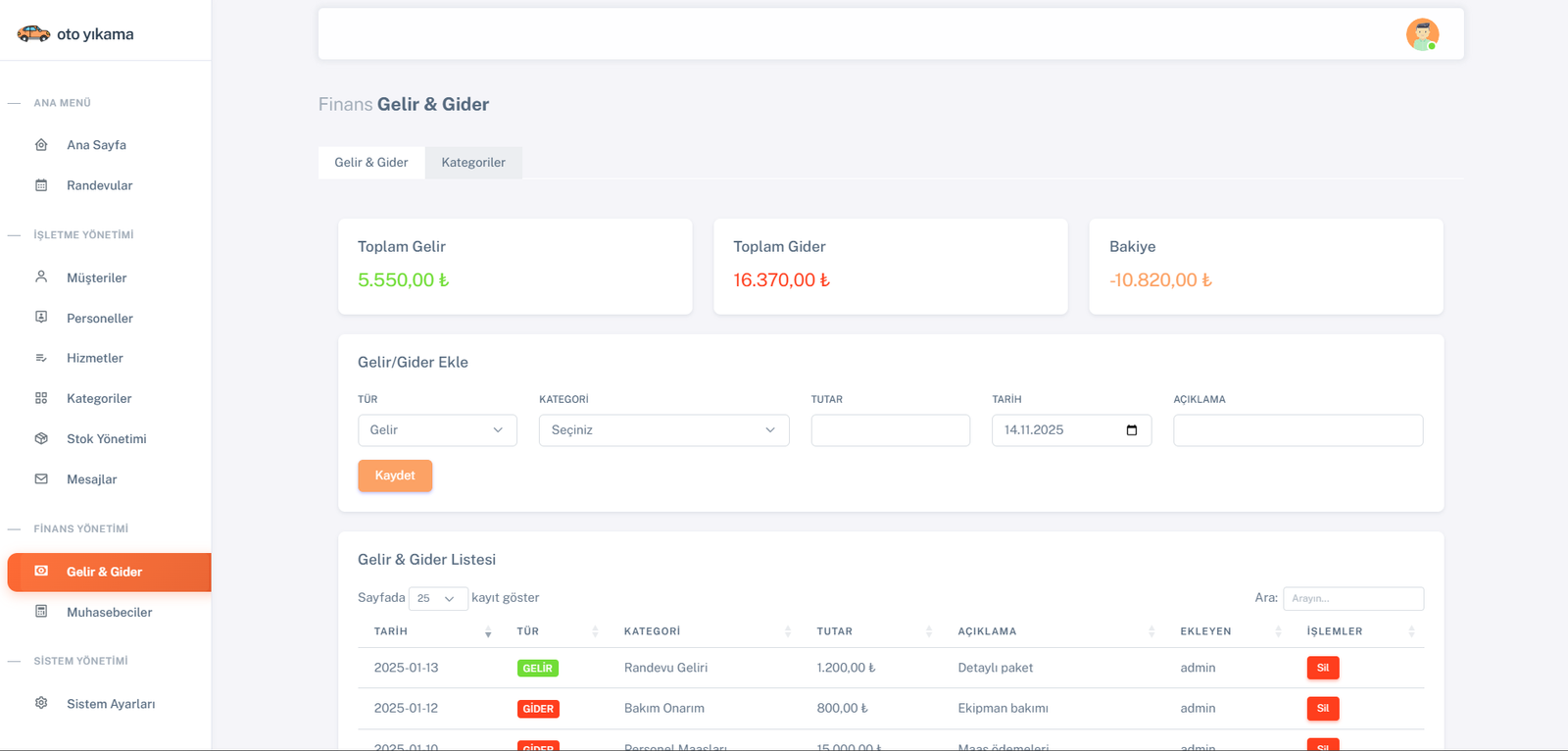Switch to the Kategoriler tab

pyautogui.click(x=473, y=163)
